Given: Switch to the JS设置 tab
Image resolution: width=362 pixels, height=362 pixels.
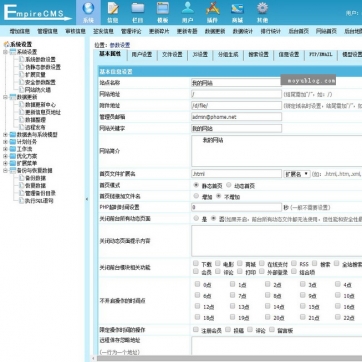Looking at the screenshot, I should [200, 55].
